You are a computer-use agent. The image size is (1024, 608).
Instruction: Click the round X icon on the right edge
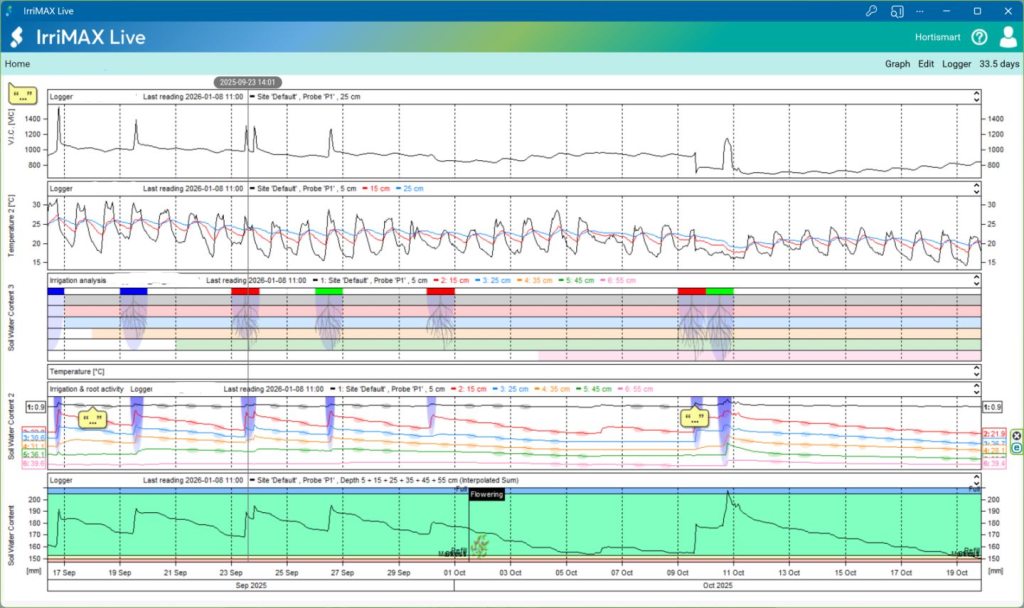tap(1017, 435)
